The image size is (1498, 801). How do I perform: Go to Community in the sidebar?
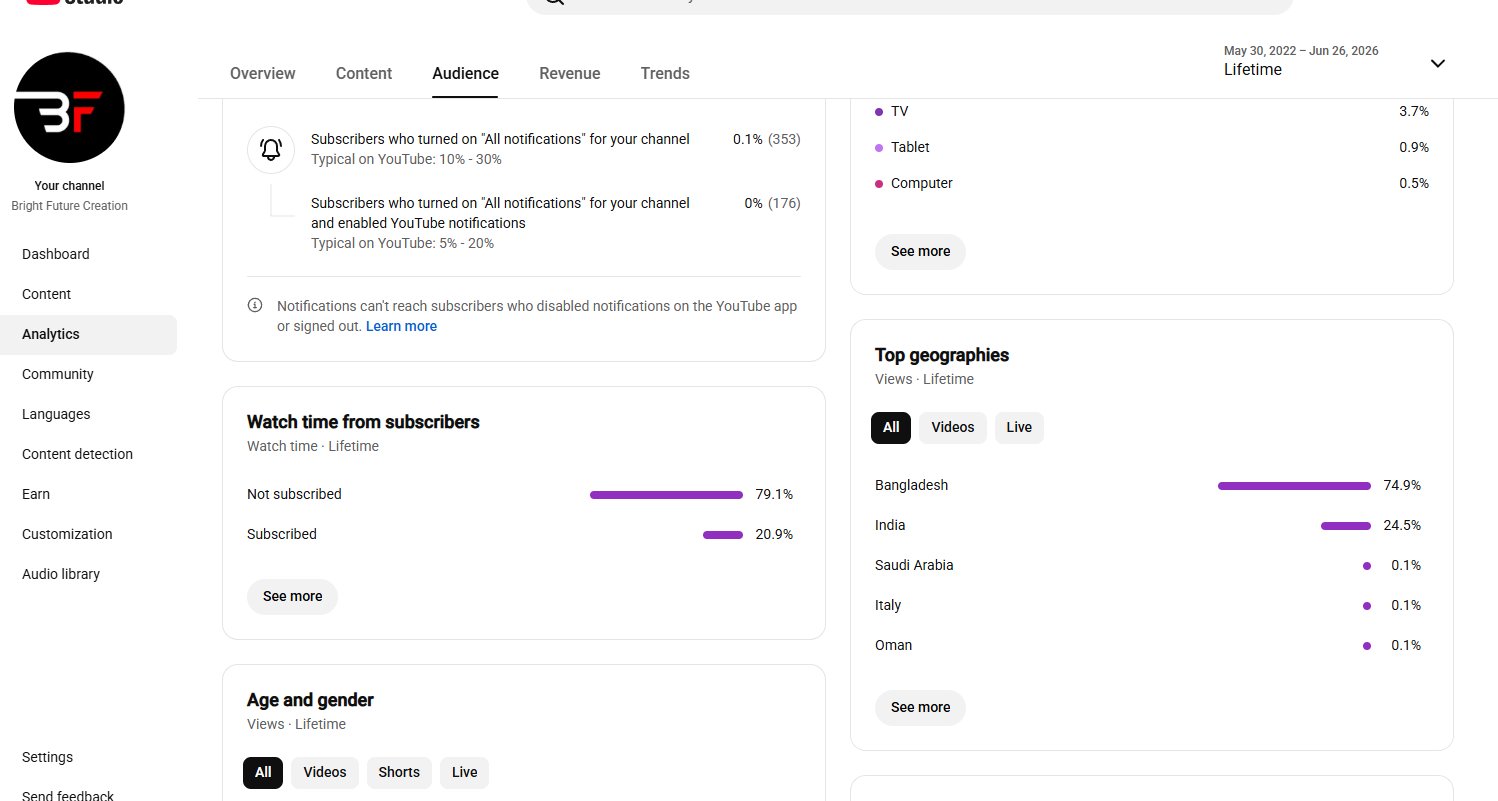point(88,374)
